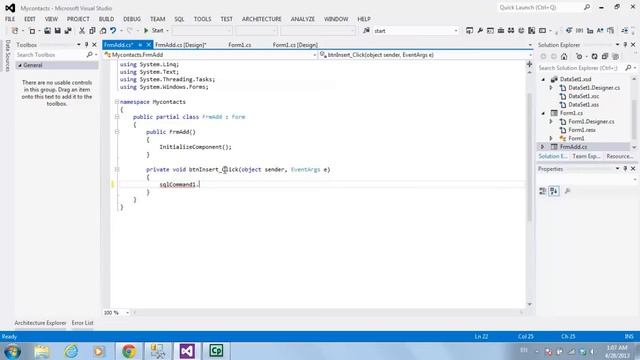Screen dimensions: 640x360
Task: Click the Save All toolbar icon
Action: [x=68, y=31]
